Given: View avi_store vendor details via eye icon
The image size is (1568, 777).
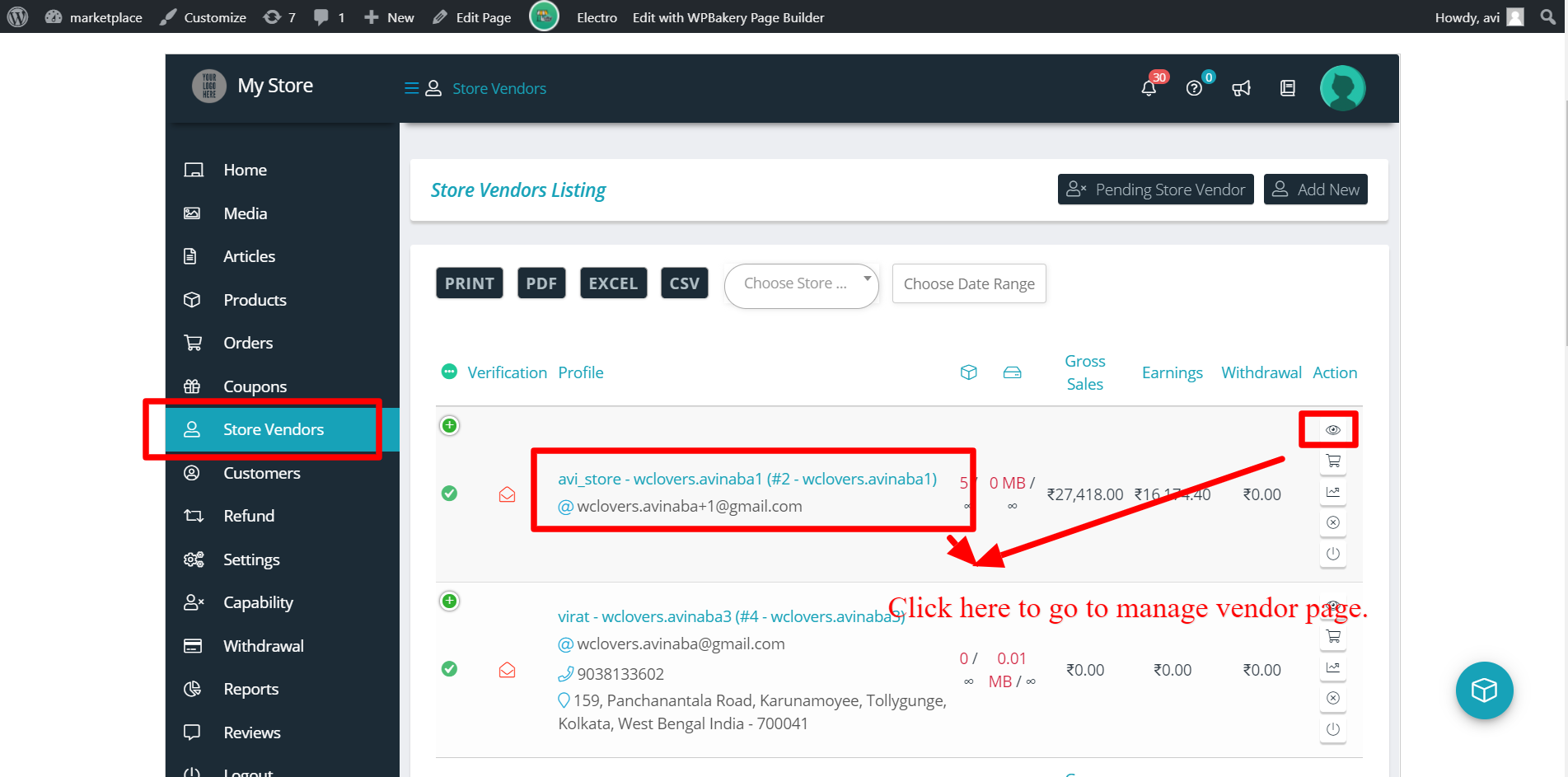Looking at the screenshot, I should click(1332, 430).
